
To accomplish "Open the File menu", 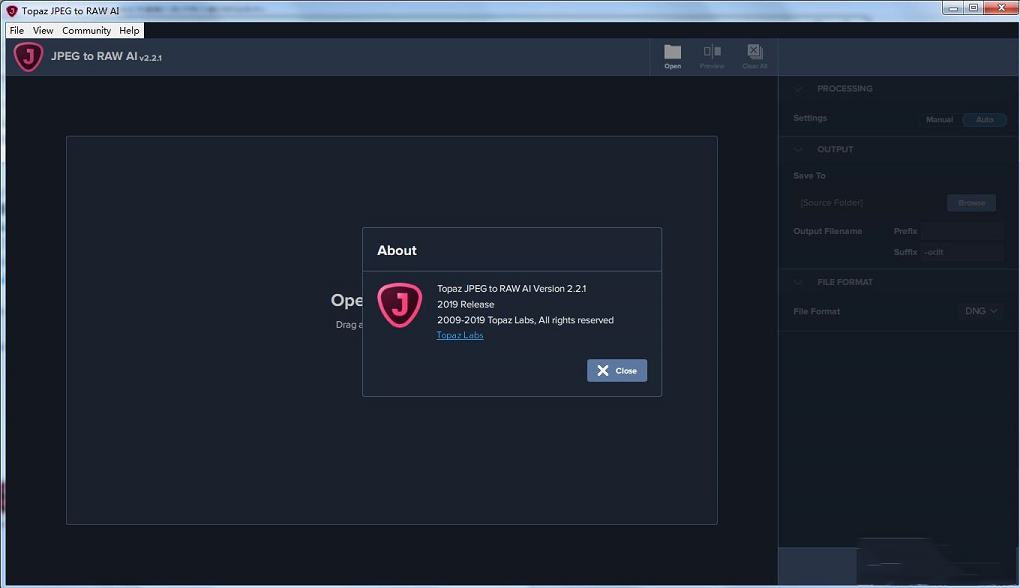I will pos(17,31).
